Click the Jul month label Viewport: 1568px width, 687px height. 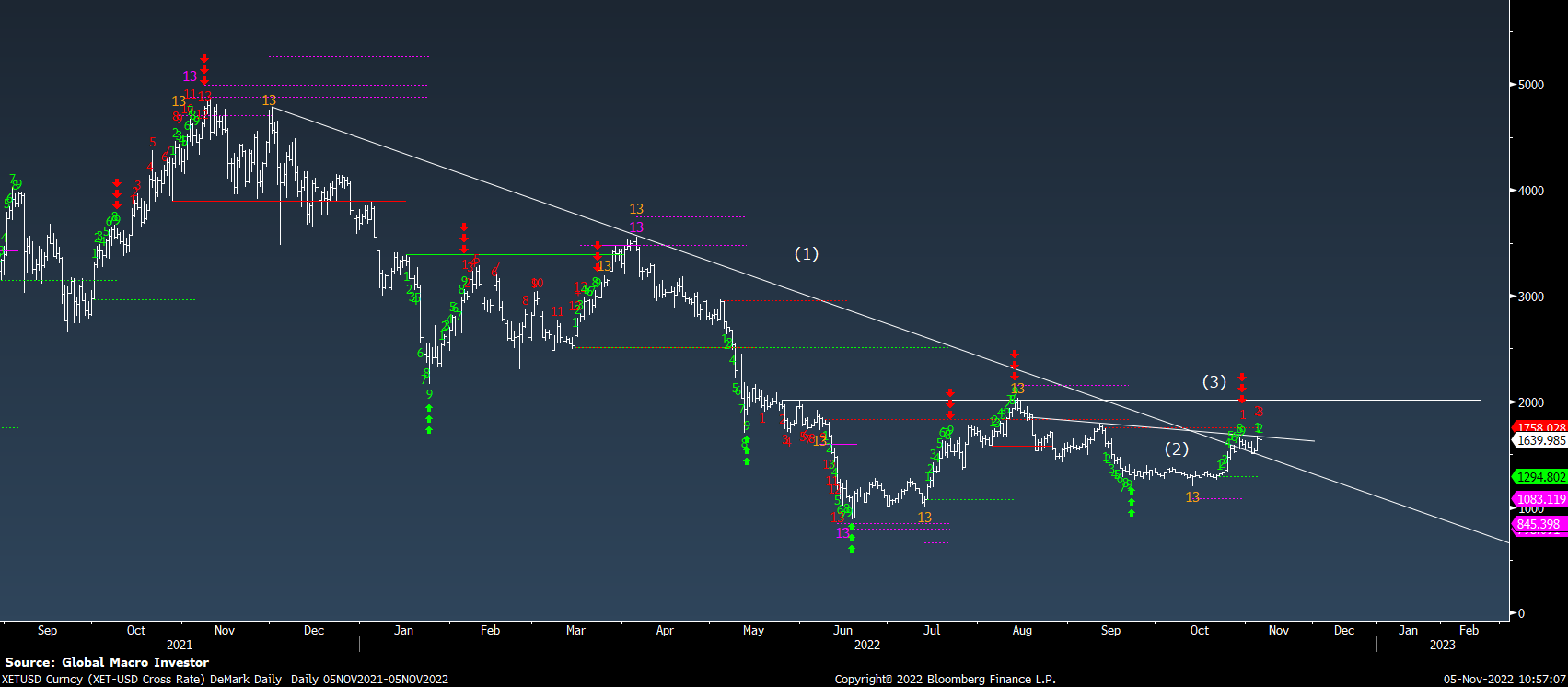coord(932,631)
